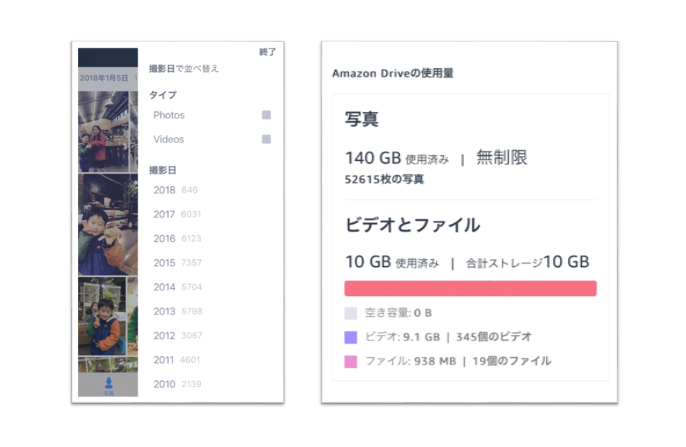Viewport: 686px width, 447px height.
Task: Filter photos by year 2010
Action: click(x=177, y=384)
